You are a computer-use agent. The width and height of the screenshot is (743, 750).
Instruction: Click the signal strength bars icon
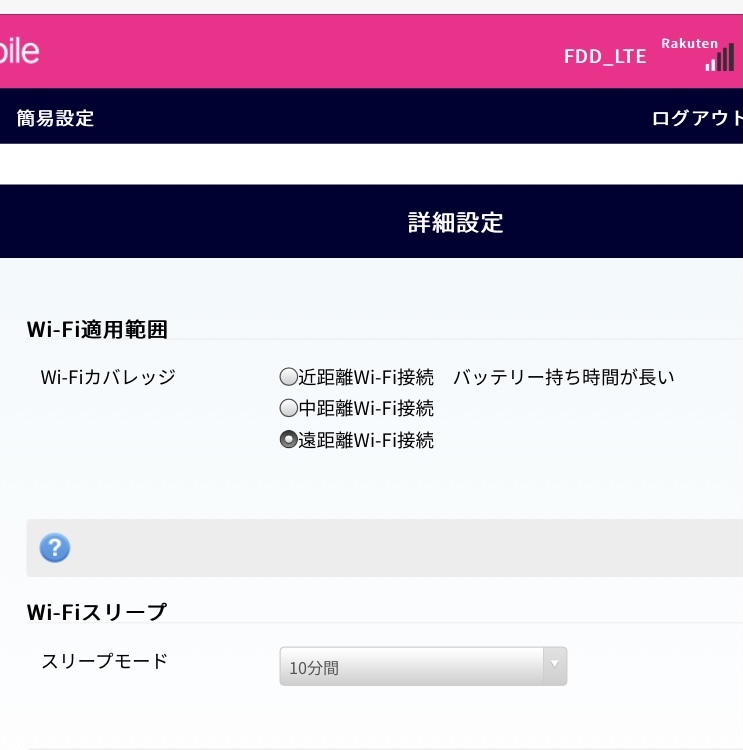pos(720,60)
